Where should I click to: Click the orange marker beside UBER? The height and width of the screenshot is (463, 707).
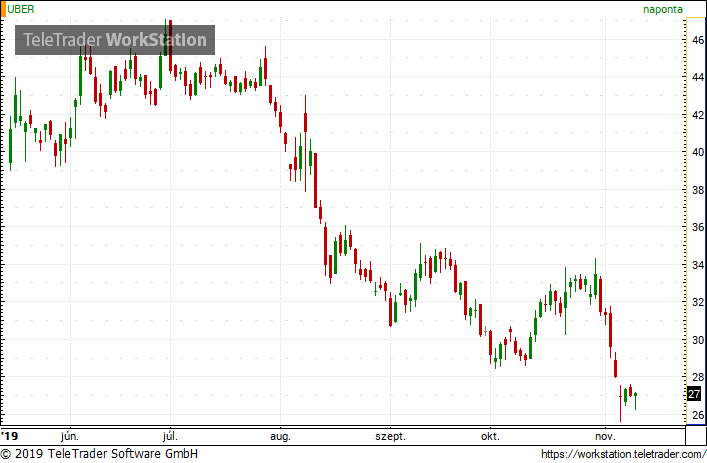4,9
